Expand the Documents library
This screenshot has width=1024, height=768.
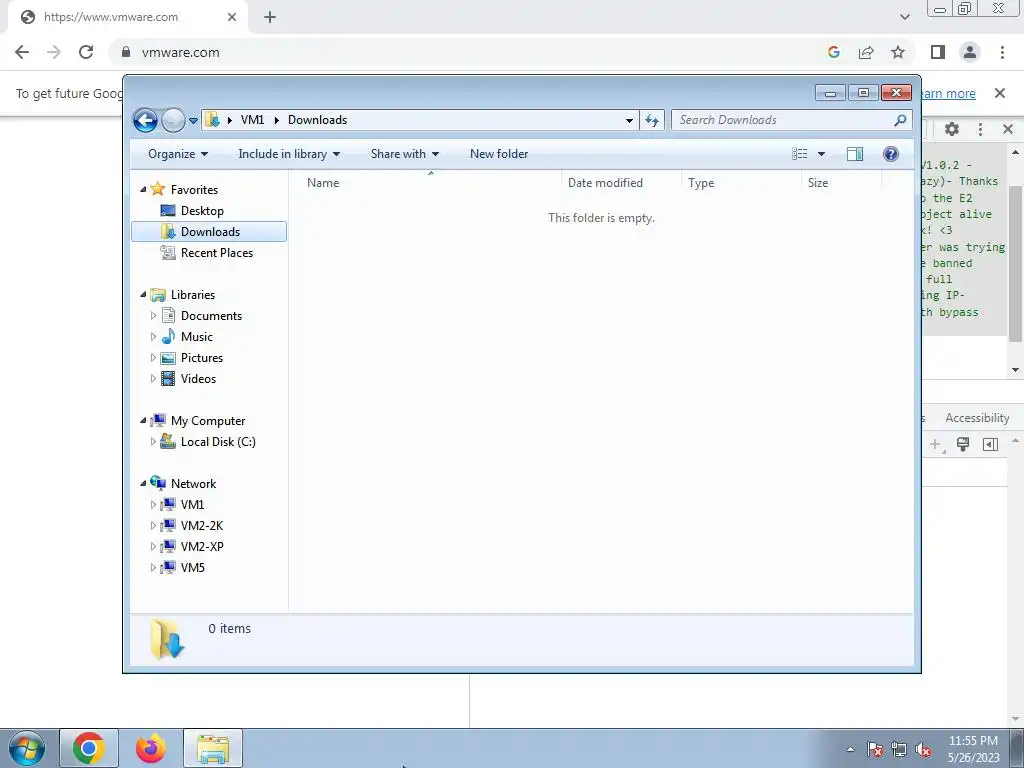153,315
